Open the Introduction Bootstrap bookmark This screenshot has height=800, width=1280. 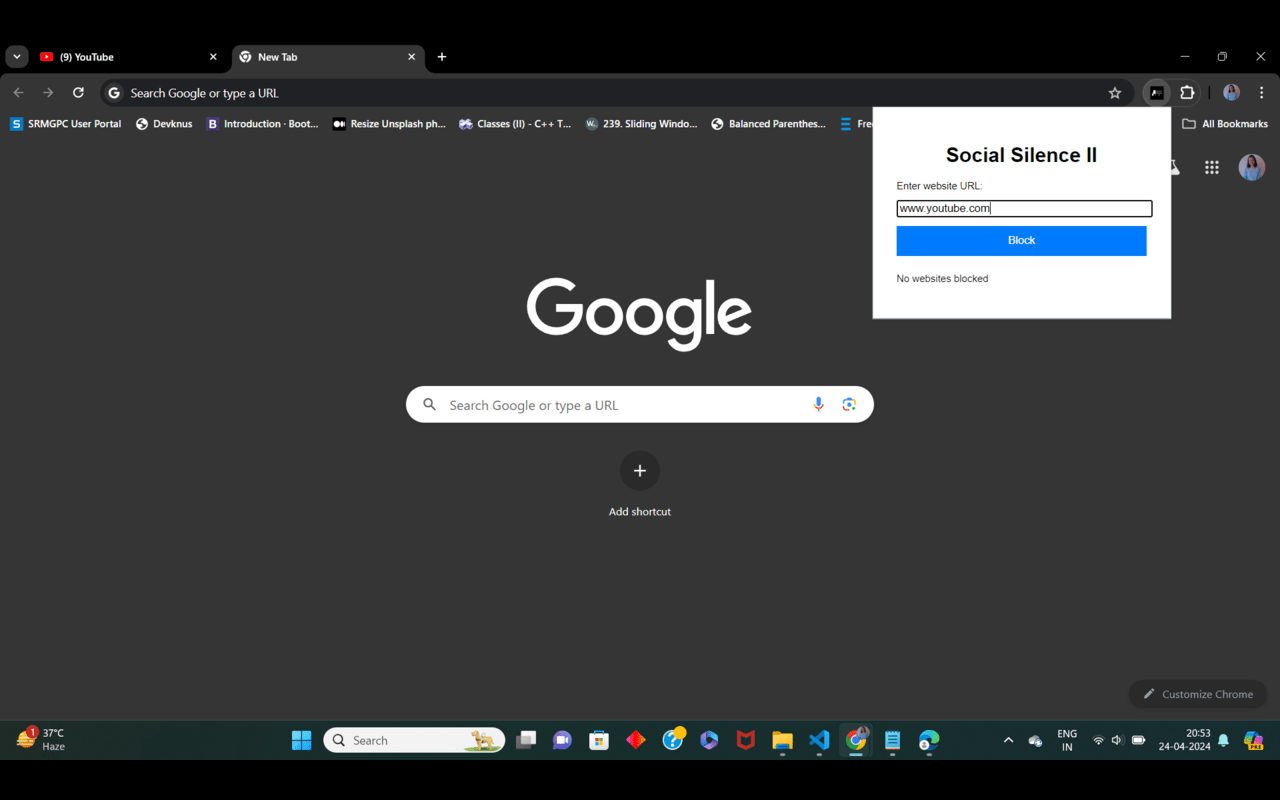pyautogui.click(x=262, y=124)
